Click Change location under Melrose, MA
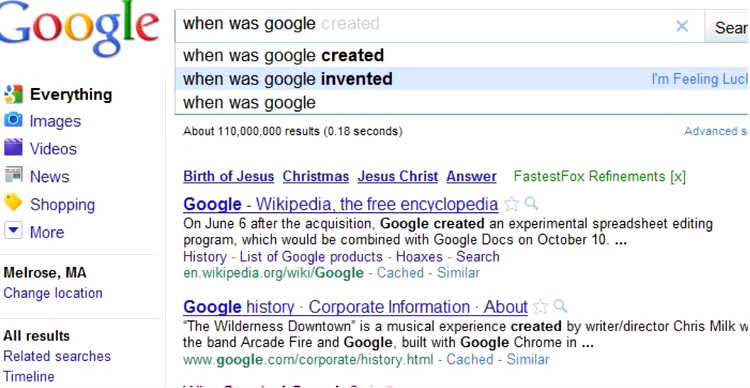The width and height of the screenshot is (750, 388). [53, 293]
